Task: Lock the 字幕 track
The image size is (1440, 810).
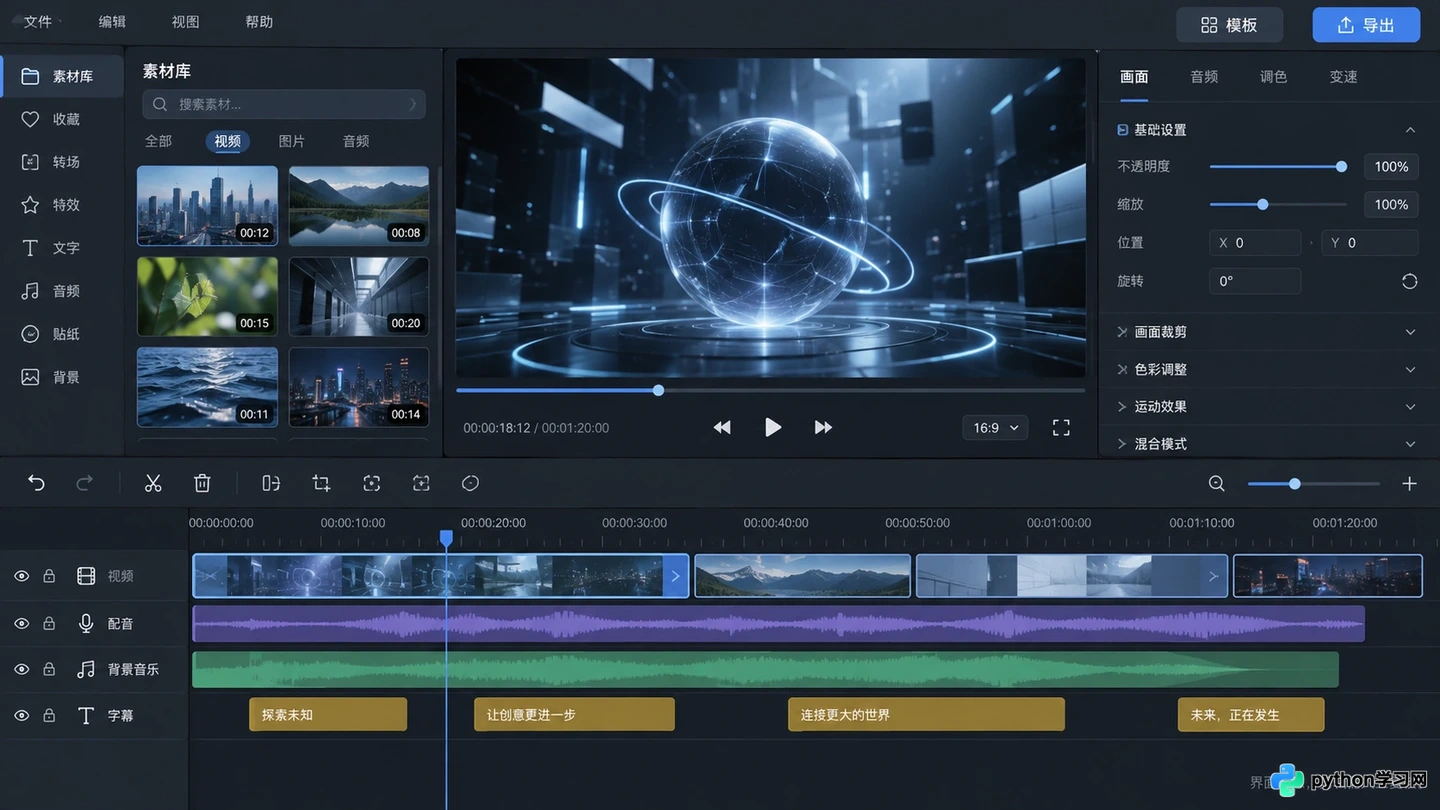Action: pos(49,716)
